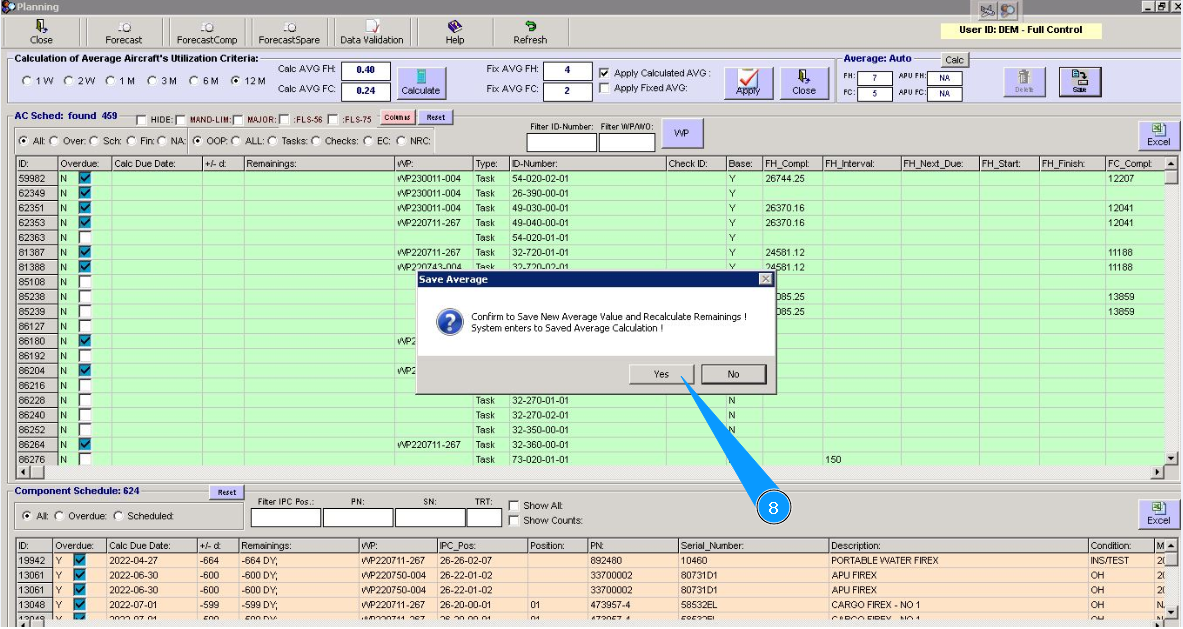Click AC Sched horizontal scrollbar right arrow
This screenshot has width=1183, height=629.
[x=1157, y=472]
